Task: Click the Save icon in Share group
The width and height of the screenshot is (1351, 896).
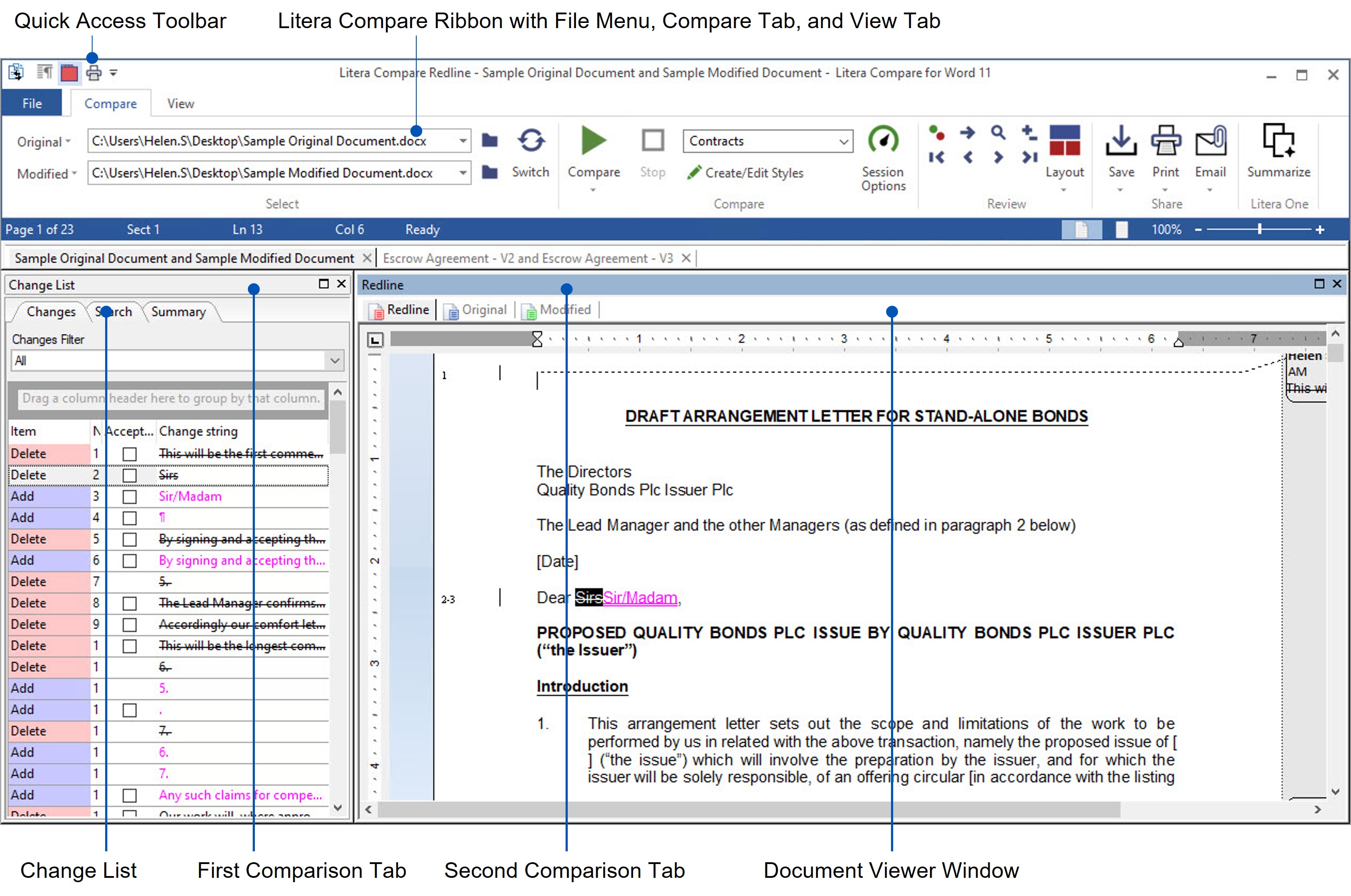Action: 1121,141
